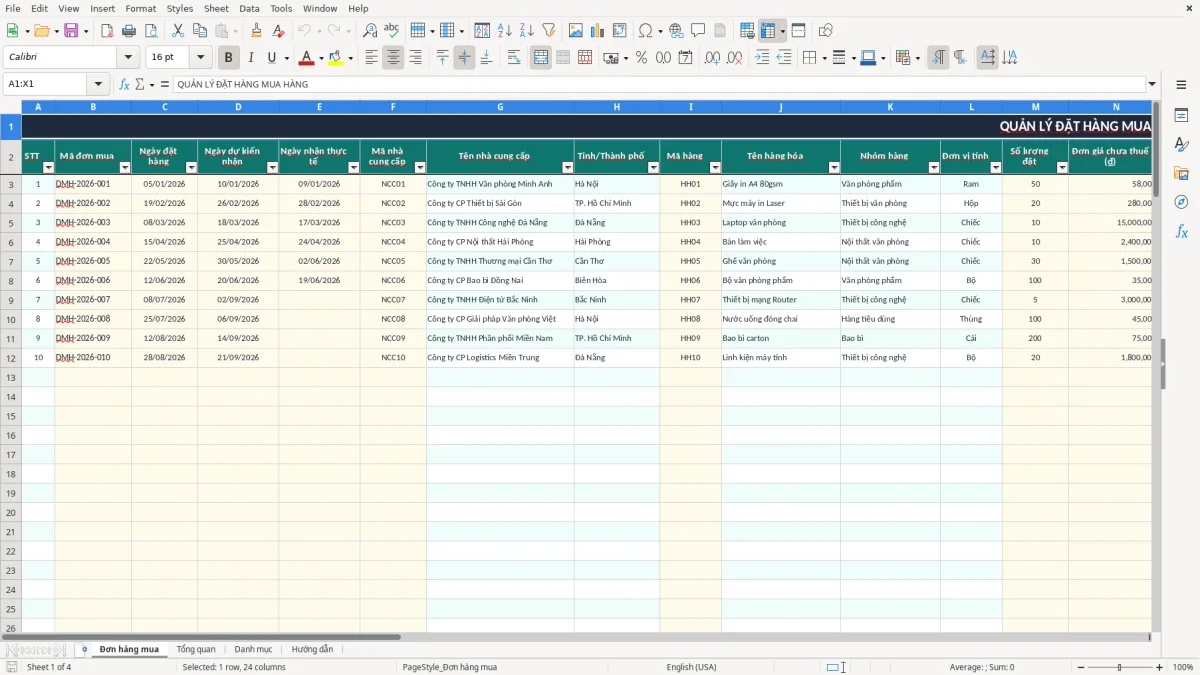Screen dimensions: 1200x675
Task: Click the Print icon
Action: point(129,31)
